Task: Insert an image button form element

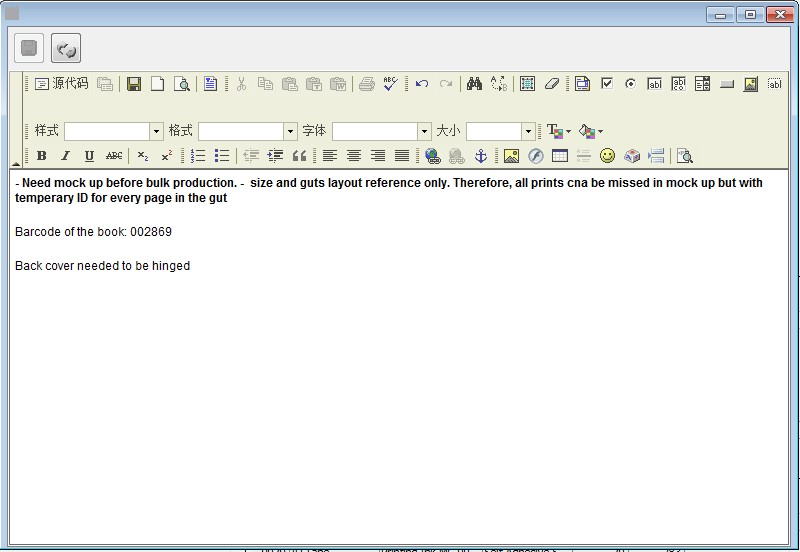Action: click(x=751, y=84)
